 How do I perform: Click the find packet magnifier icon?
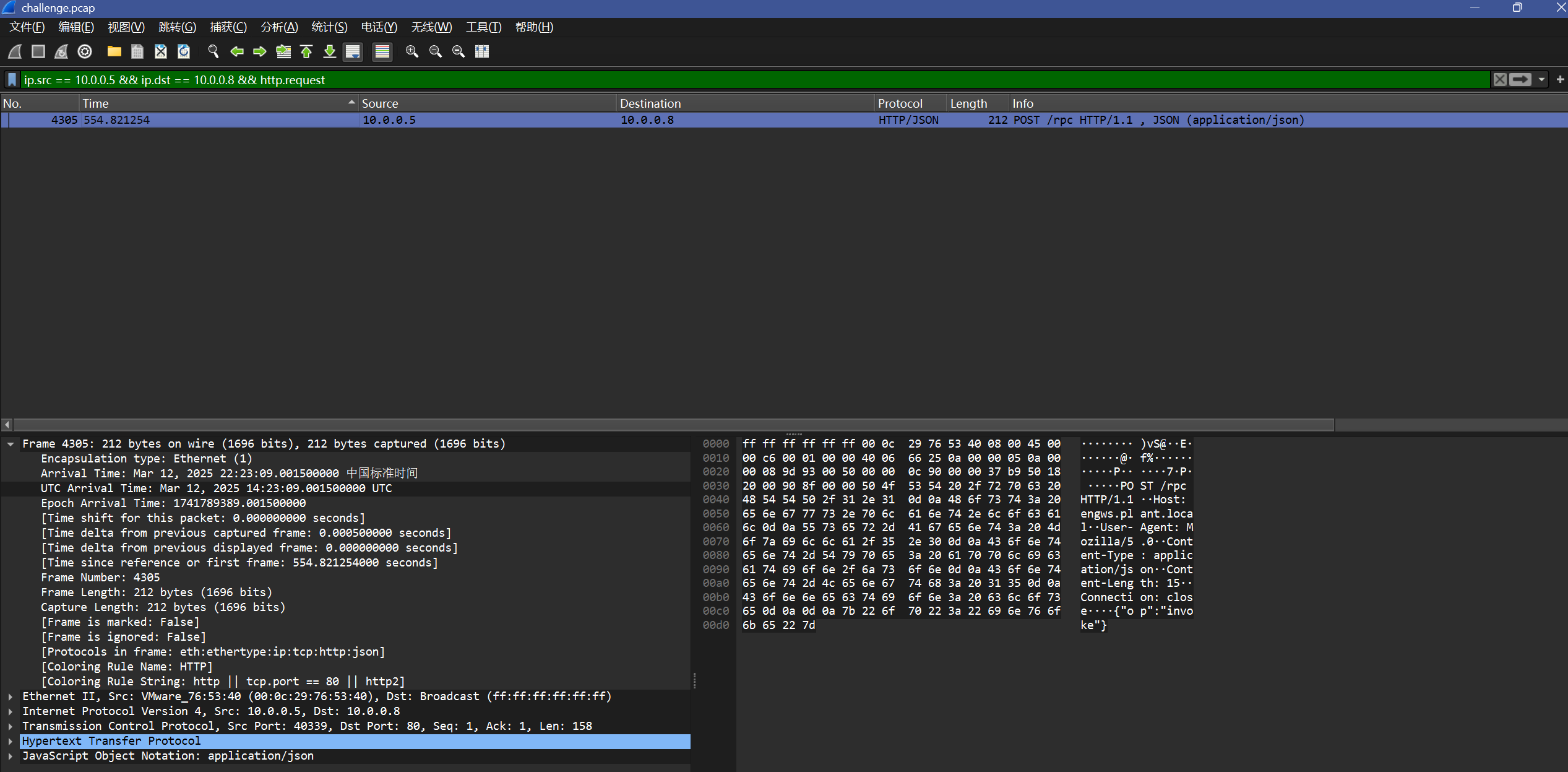click(x=213, y=51)
